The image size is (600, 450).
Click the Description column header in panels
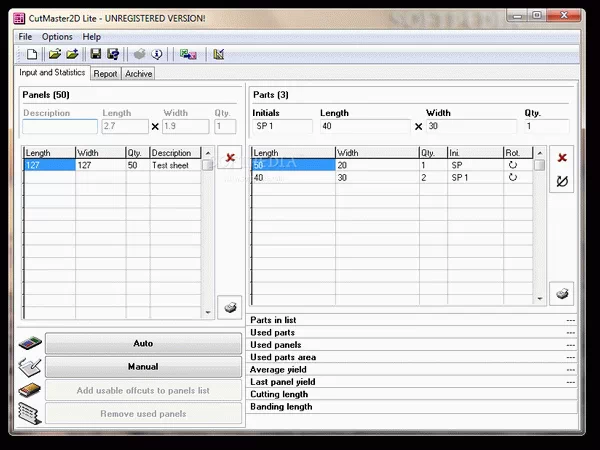pyautogui.click(x=175, y=153)
